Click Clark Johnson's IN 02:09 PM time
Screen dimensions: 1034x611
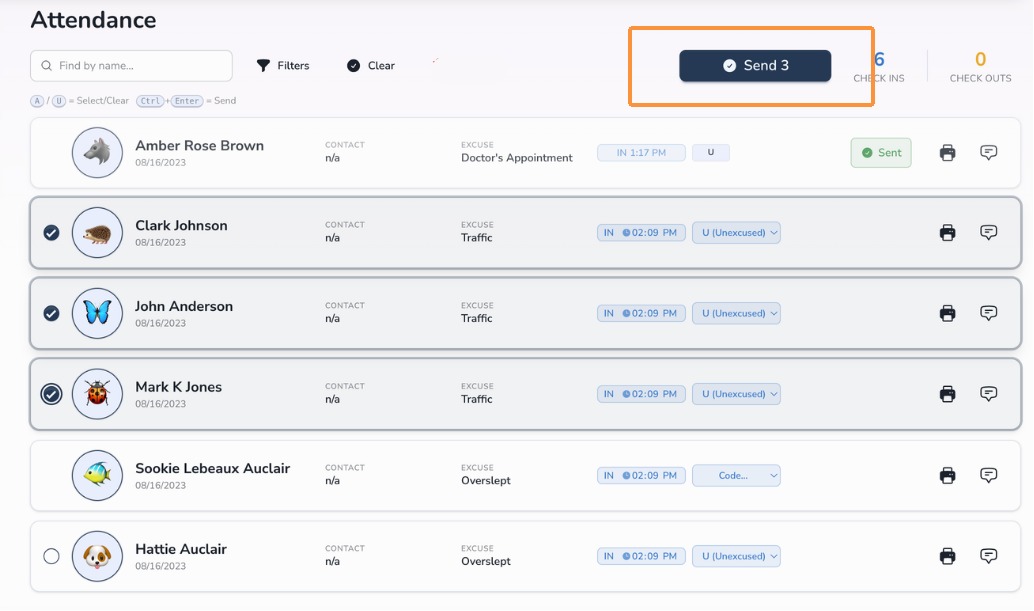(x=641, y=233)
